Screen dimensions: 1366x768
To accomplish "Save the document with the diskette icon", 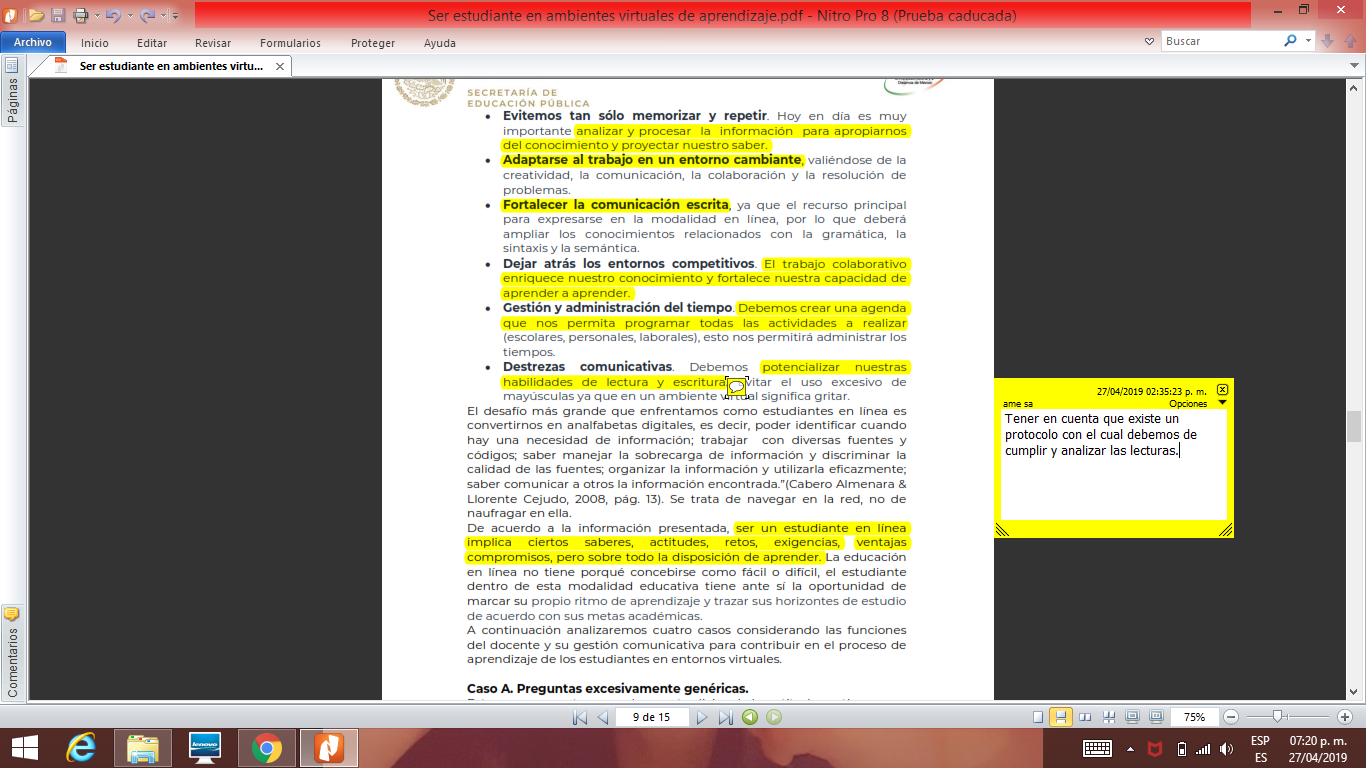I will click(58, 15).
